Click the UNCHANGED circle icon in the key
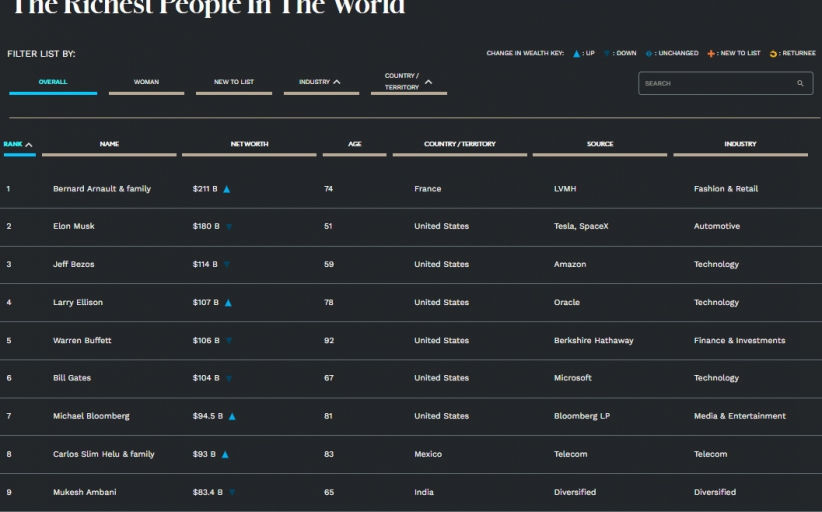Screen dimensions: 822x512 click(648, 53)
